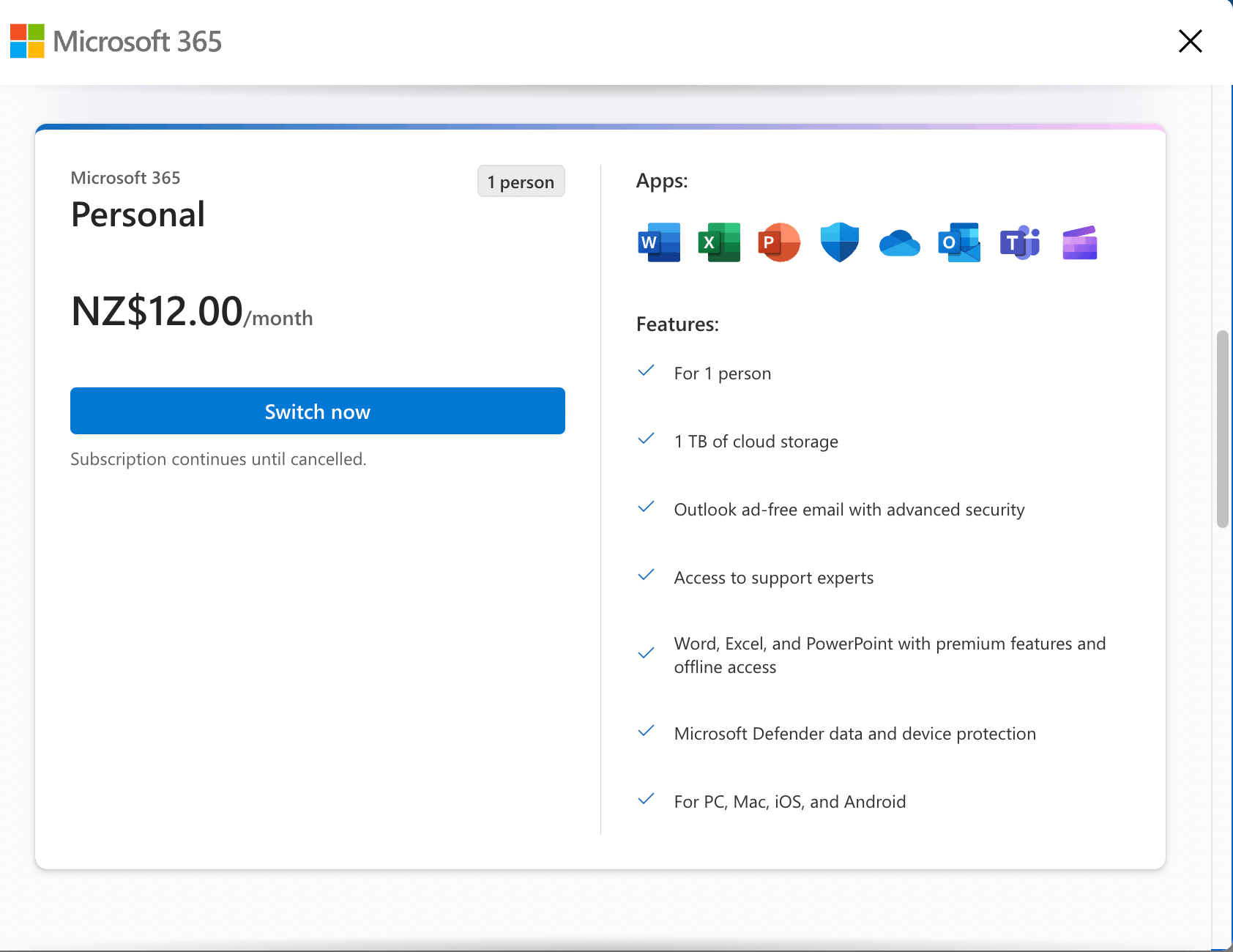
Task: Click the PowerPoint app icon
Action: 779,242
